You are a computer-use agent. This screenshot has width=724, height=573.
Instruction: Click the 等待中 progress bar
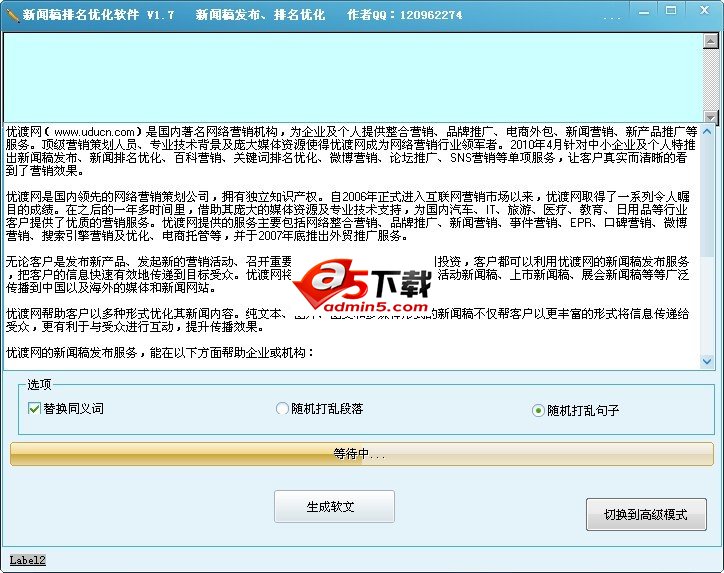point(362,454)
